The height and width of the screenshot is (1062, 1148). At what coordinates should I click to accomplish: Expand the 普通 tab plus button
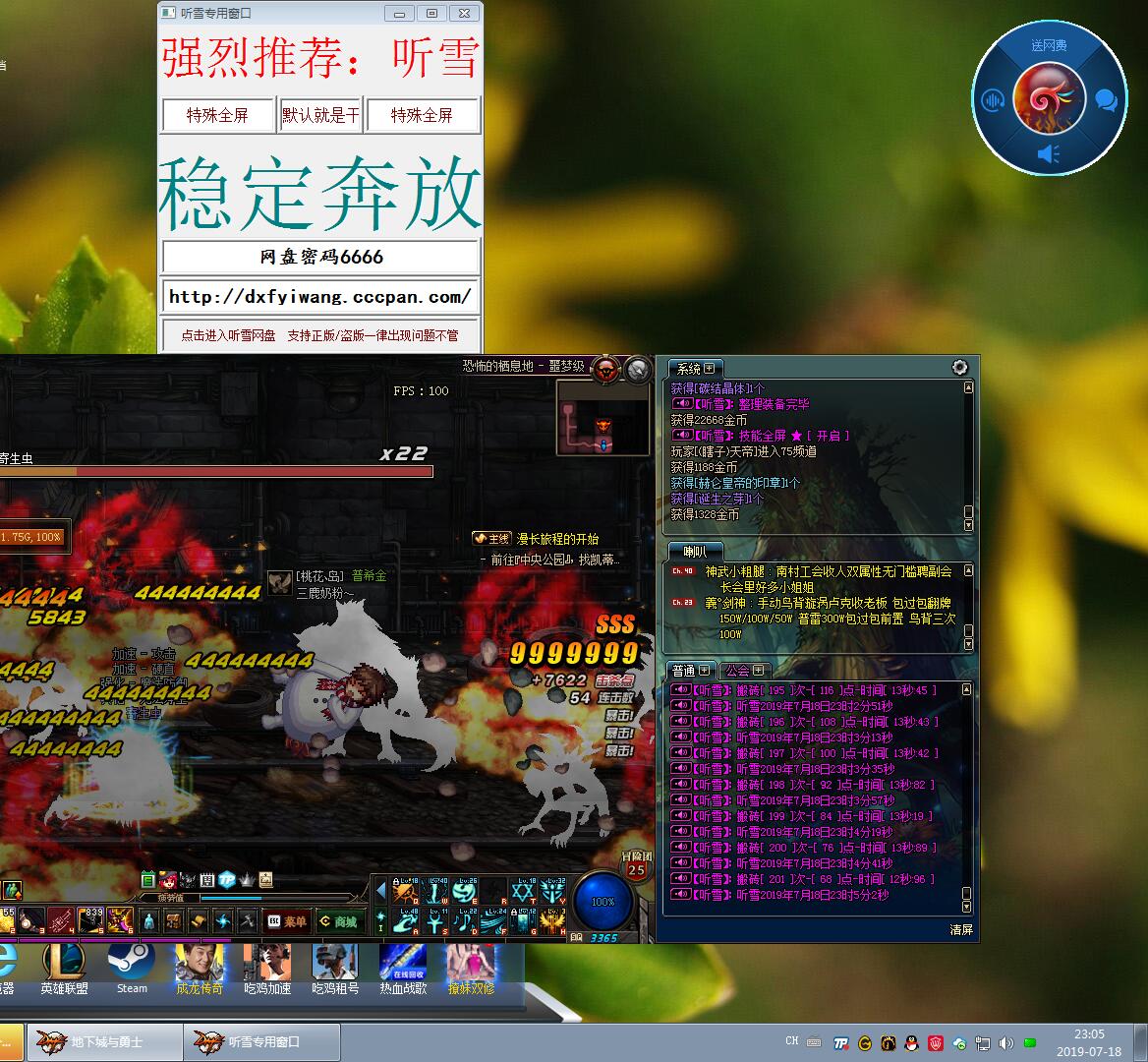705,671
